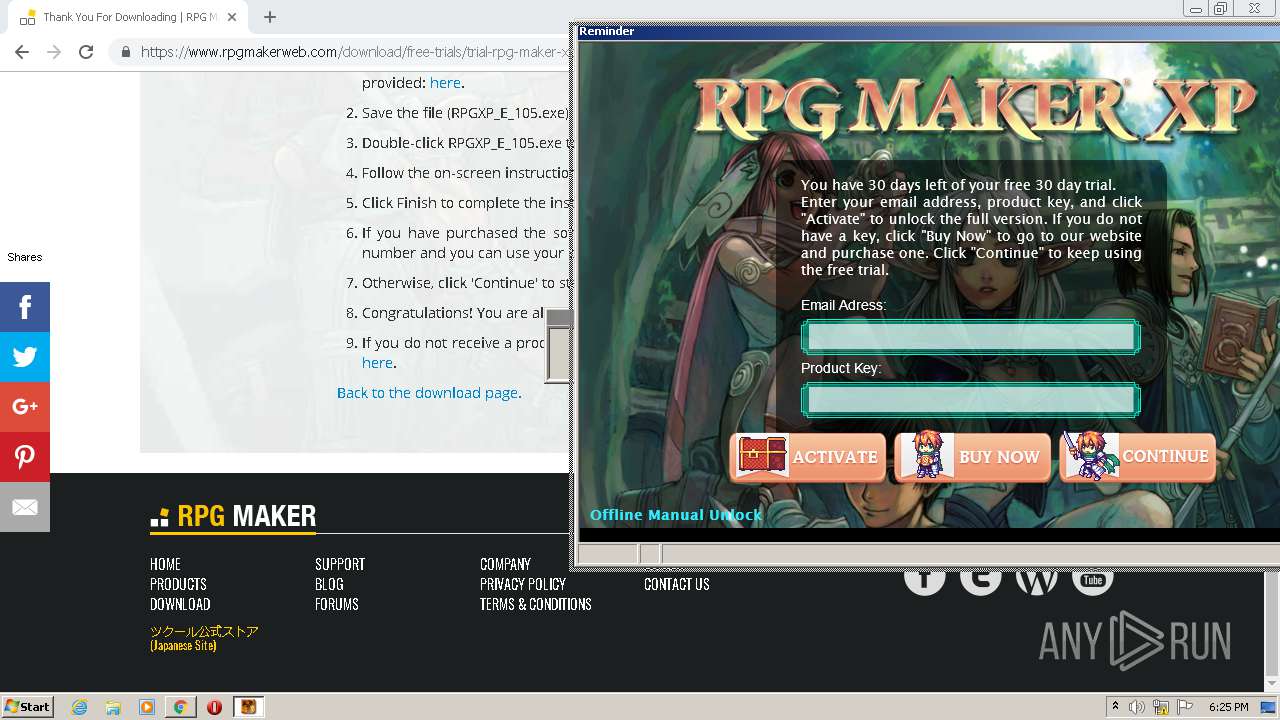The width and height of the screenshot is (1280, 720).
Task: Open network status in system tray
Action: [1161, 707]
